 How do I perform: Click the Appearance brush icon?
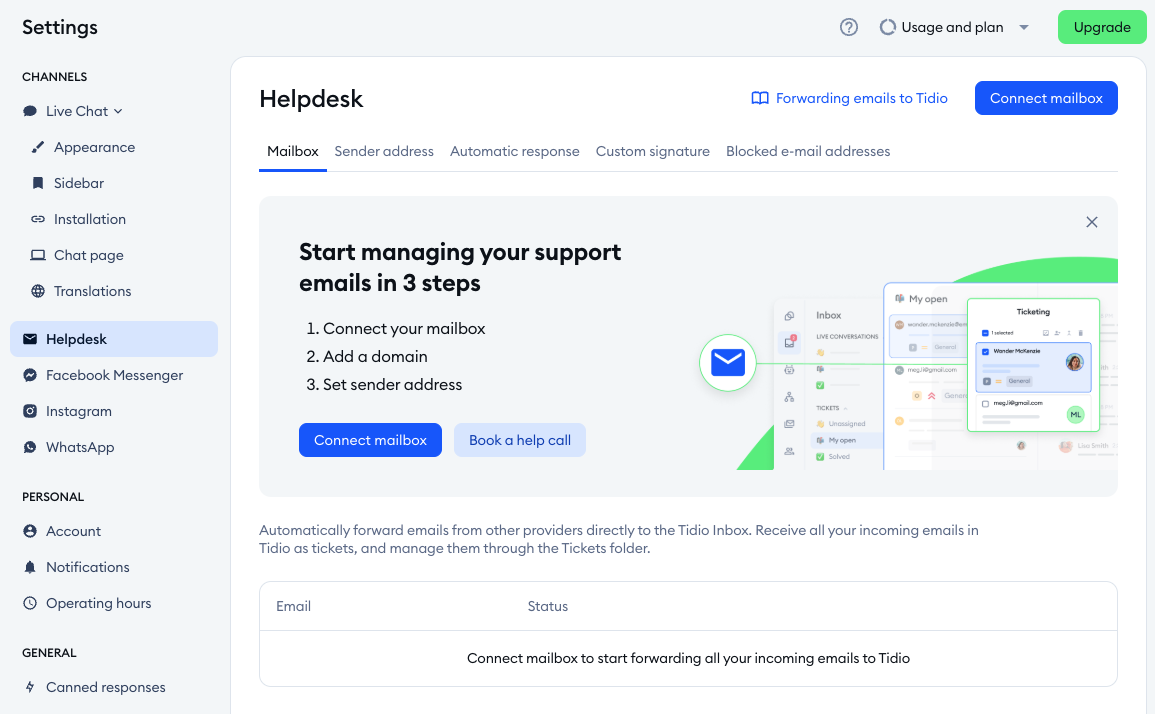pos(38,147)
